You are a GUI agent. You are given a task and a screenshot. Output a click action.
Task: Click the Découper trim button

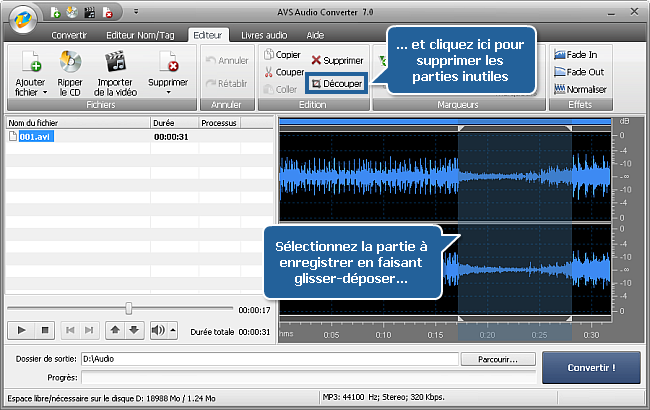(336, 83)
